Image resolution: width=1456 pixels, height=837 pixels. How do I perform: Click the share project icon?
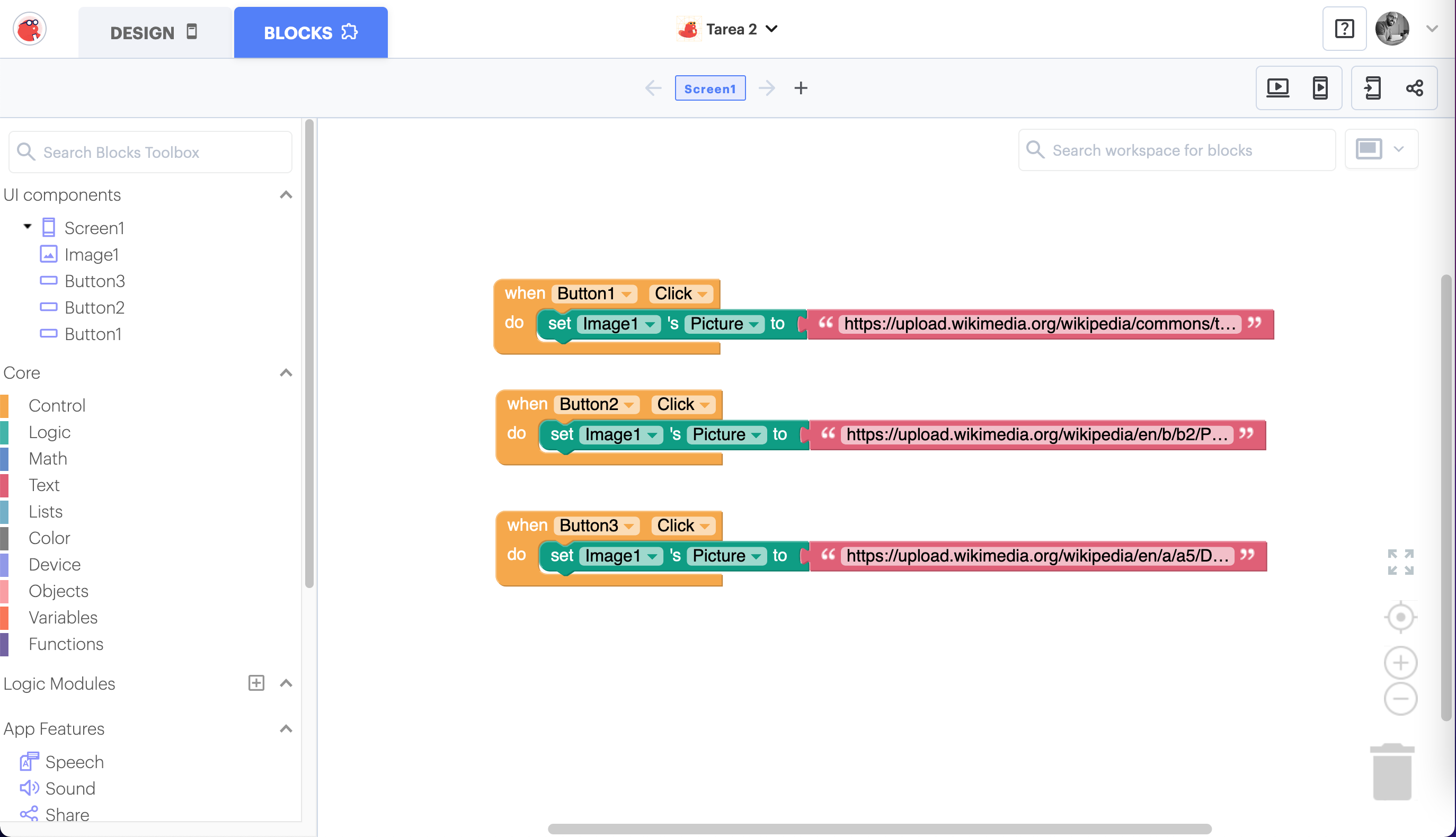coord(1414,88)
